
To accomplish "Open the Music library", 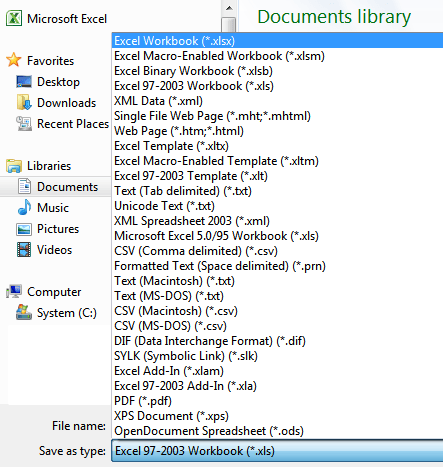I will coord(53,208).
